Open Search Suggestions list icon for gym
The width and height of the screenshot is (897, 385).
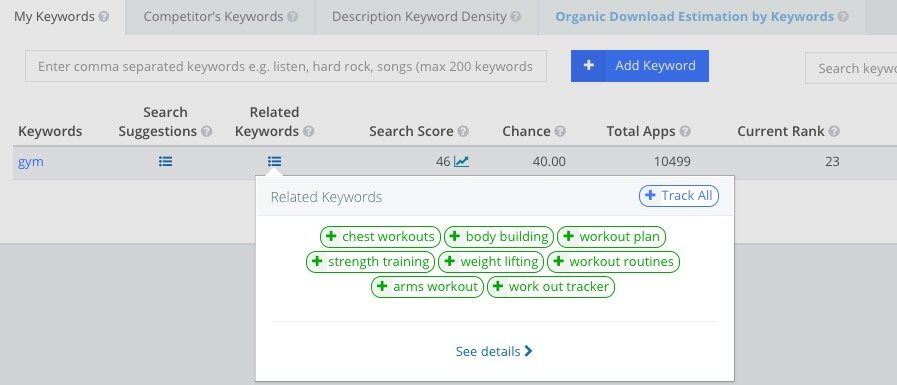tap(165, 162)
